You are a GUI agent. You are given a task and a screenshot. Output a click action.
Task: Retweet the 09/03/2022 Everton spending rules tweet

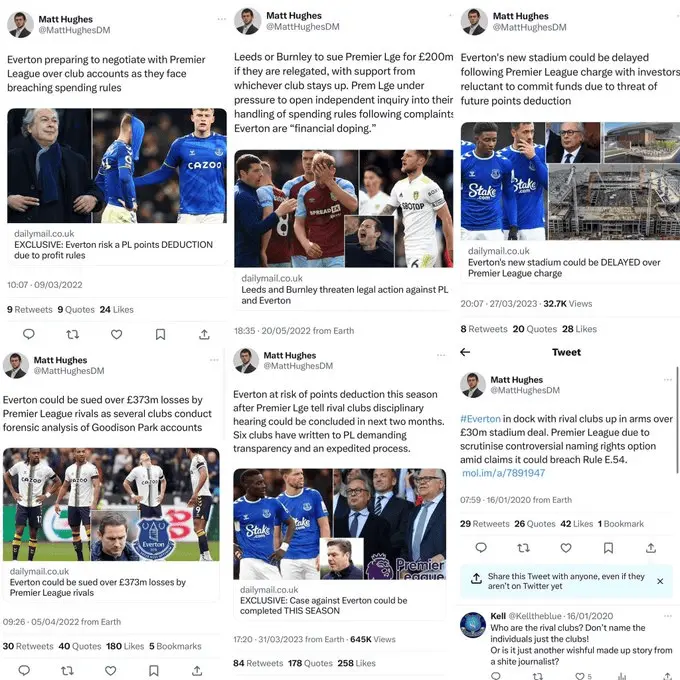72,334
